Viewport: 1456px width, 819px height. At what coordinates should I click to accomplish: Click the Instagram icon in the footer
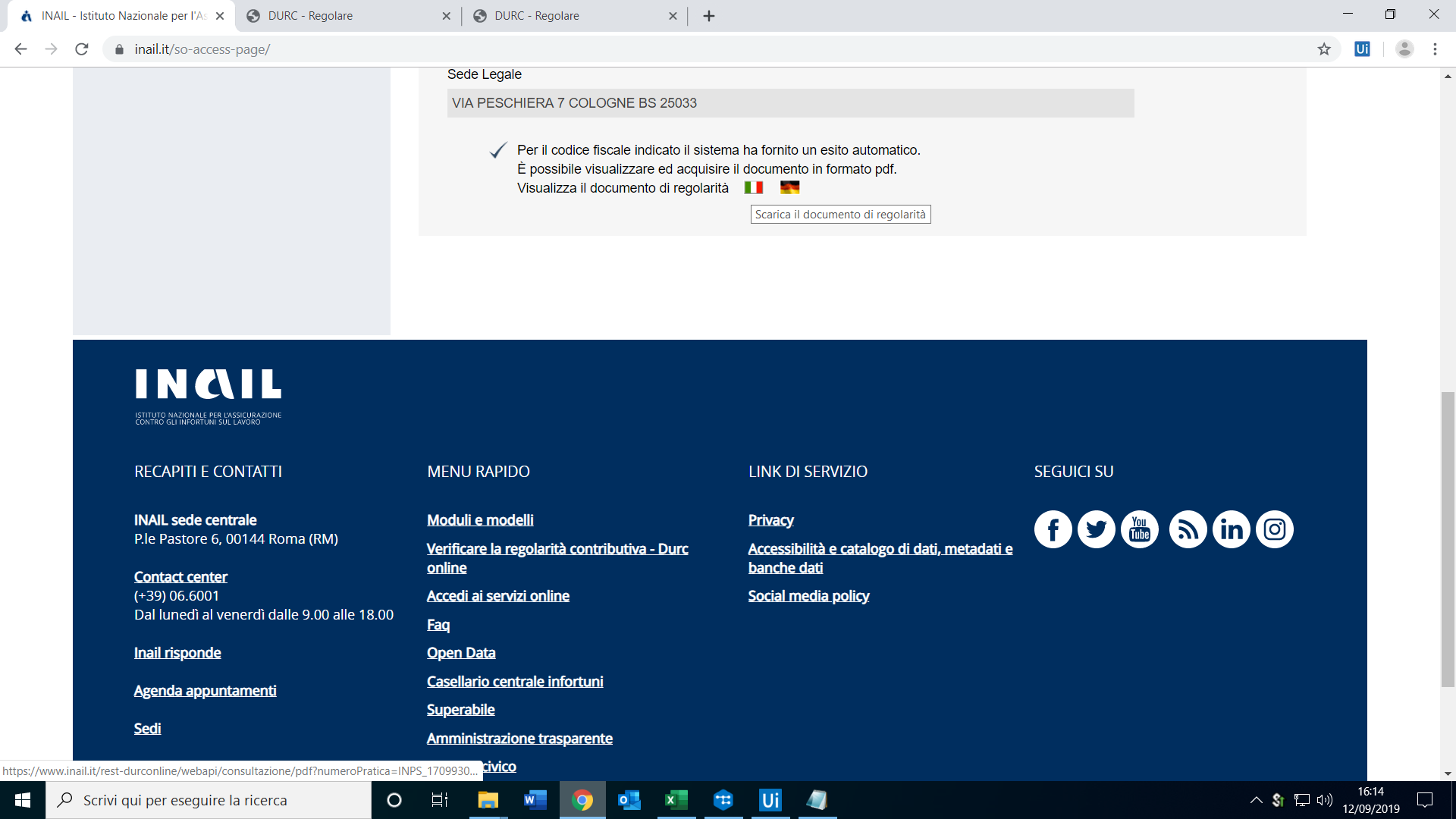1275,529
